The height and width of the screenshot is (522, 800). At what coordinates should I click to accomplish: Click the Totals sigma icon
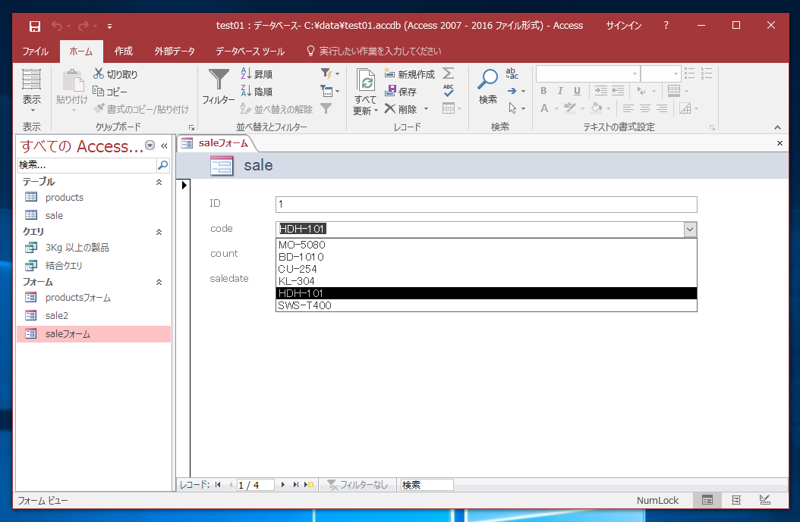[x=448, y=74]
